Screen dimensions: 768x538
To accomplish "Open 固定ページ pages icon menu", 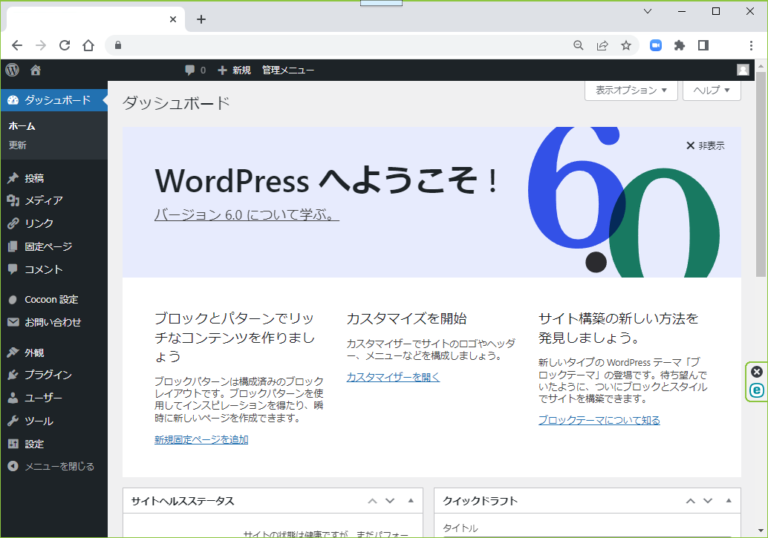I will point(13,246).
